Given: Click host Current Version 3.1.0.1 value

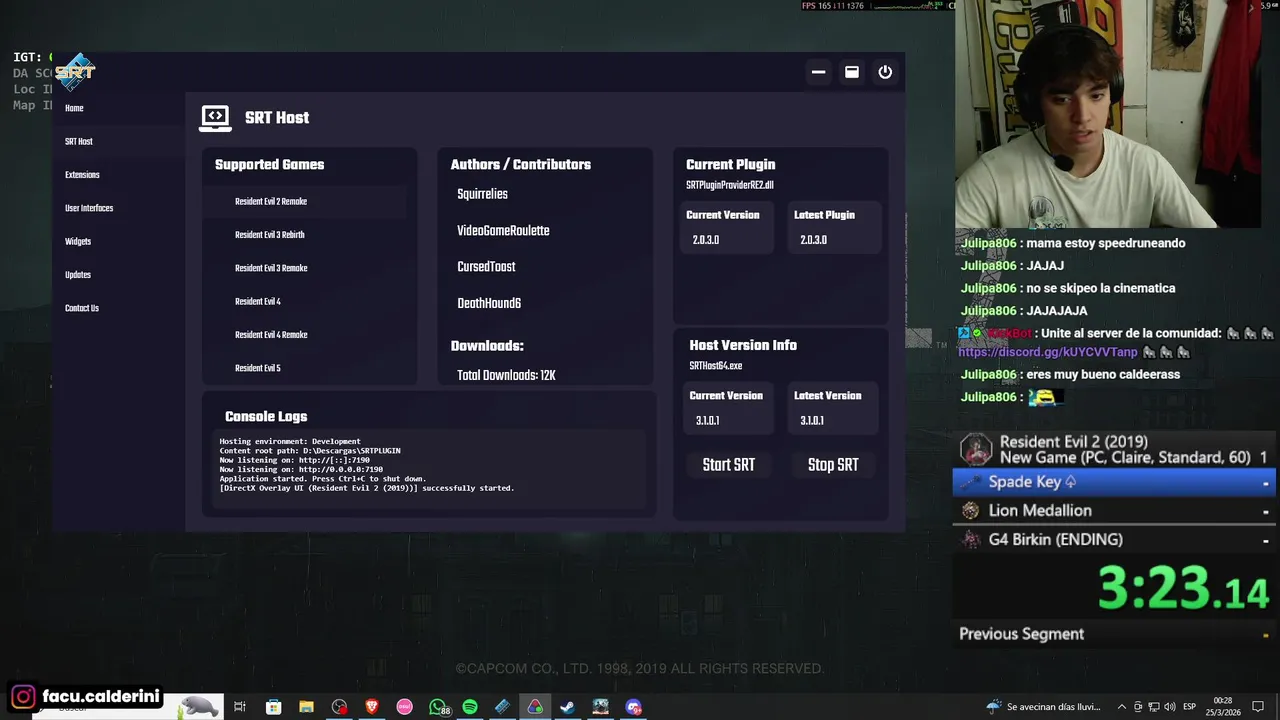Looking at the screenshot, I should click(707, 421).
